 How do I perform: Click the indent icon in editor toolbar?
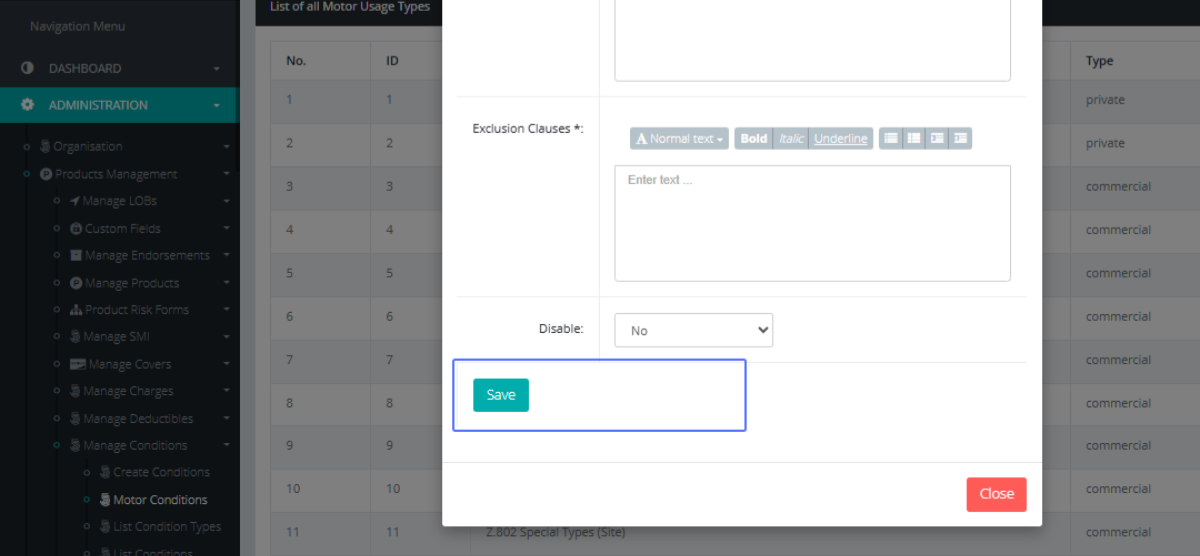pos(960,139)
